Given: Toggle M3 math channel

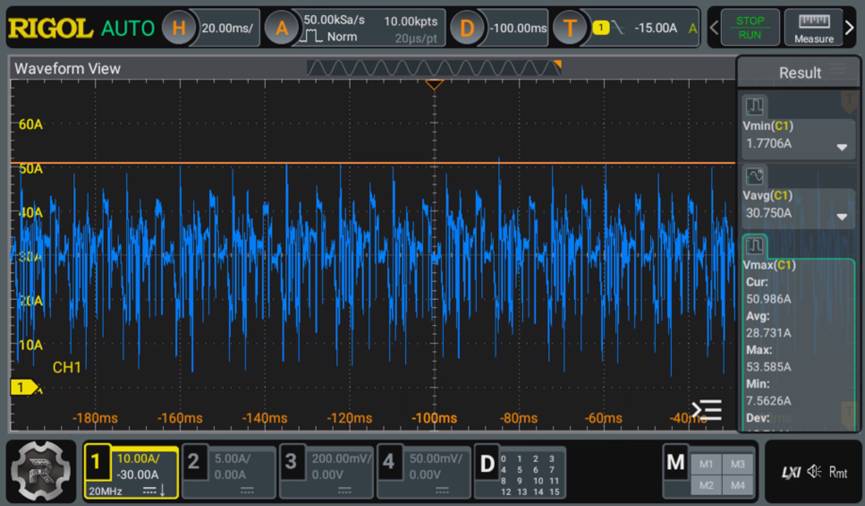Looking at the screenshot, I should 738,464.
